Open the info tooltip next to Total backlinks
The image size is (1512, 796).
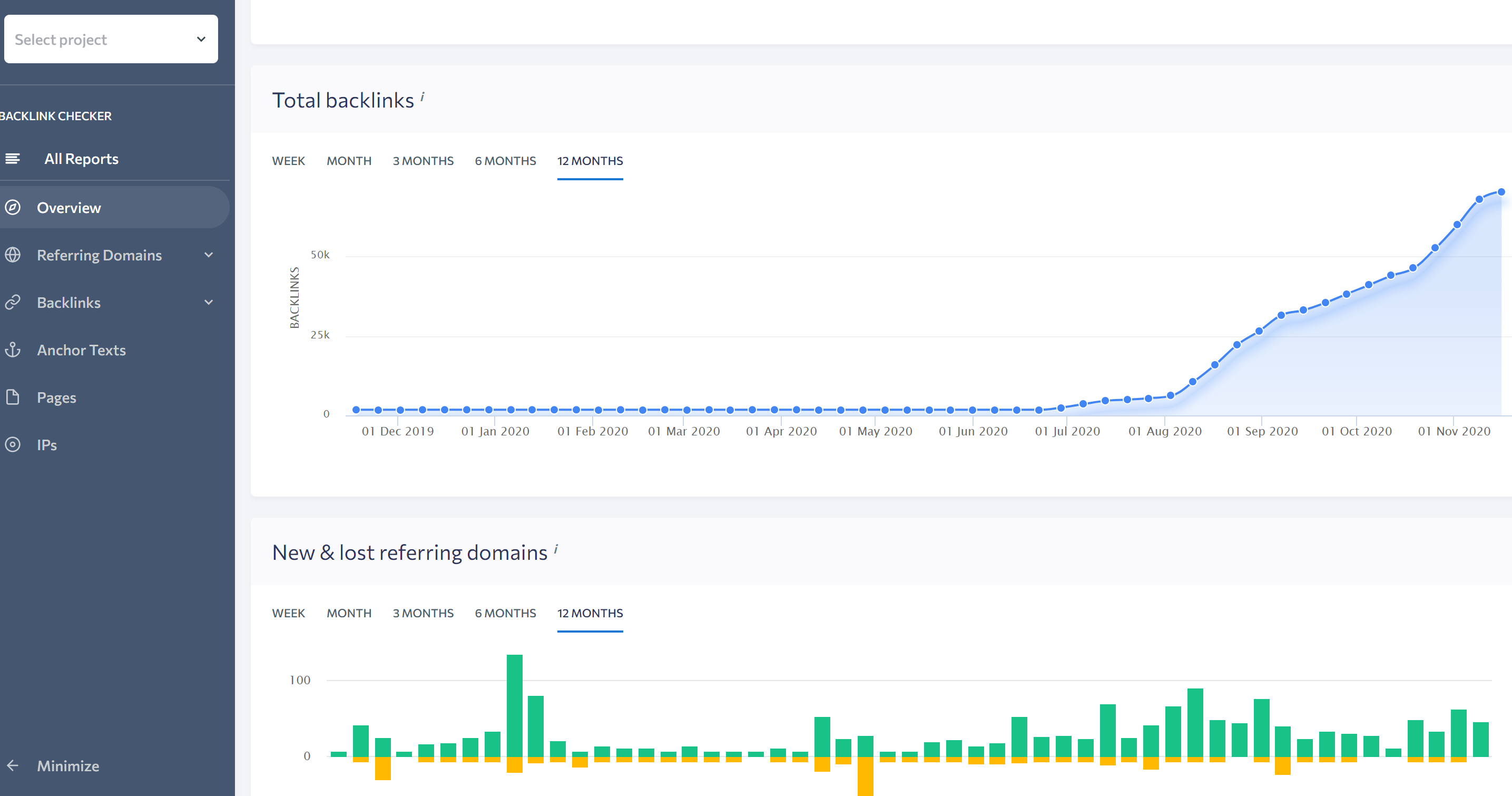pos(423,96)
